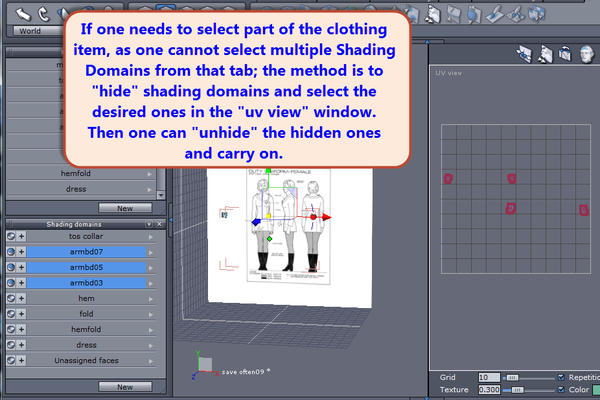Click the plus button for armbd03
600x400 pixels.
click(21, 283)
